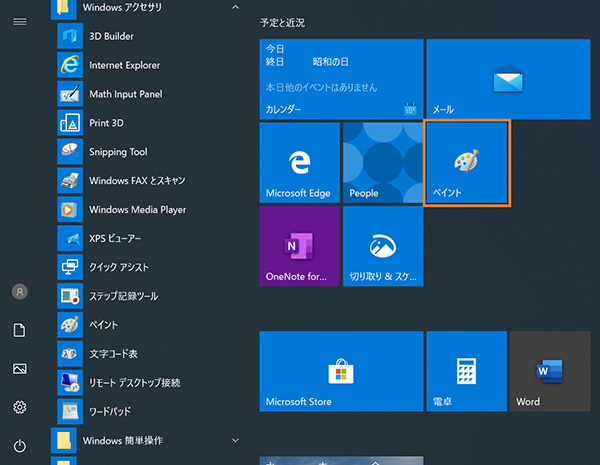This screenshot has height=465, width=600.
Task: Click the ペイント tile on the Start menu
Action: pos(467,163)
